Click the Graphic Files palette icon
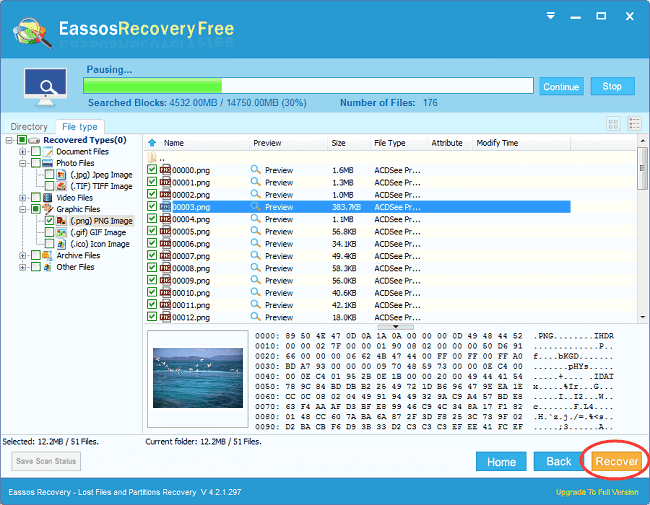650x505 pixels. pyautogui.click(x=48, y=209)
